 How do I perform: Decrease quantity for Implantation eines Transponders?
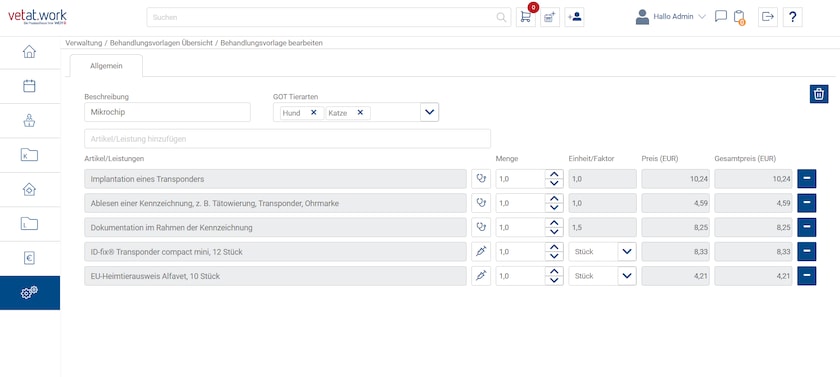[554, 184]
